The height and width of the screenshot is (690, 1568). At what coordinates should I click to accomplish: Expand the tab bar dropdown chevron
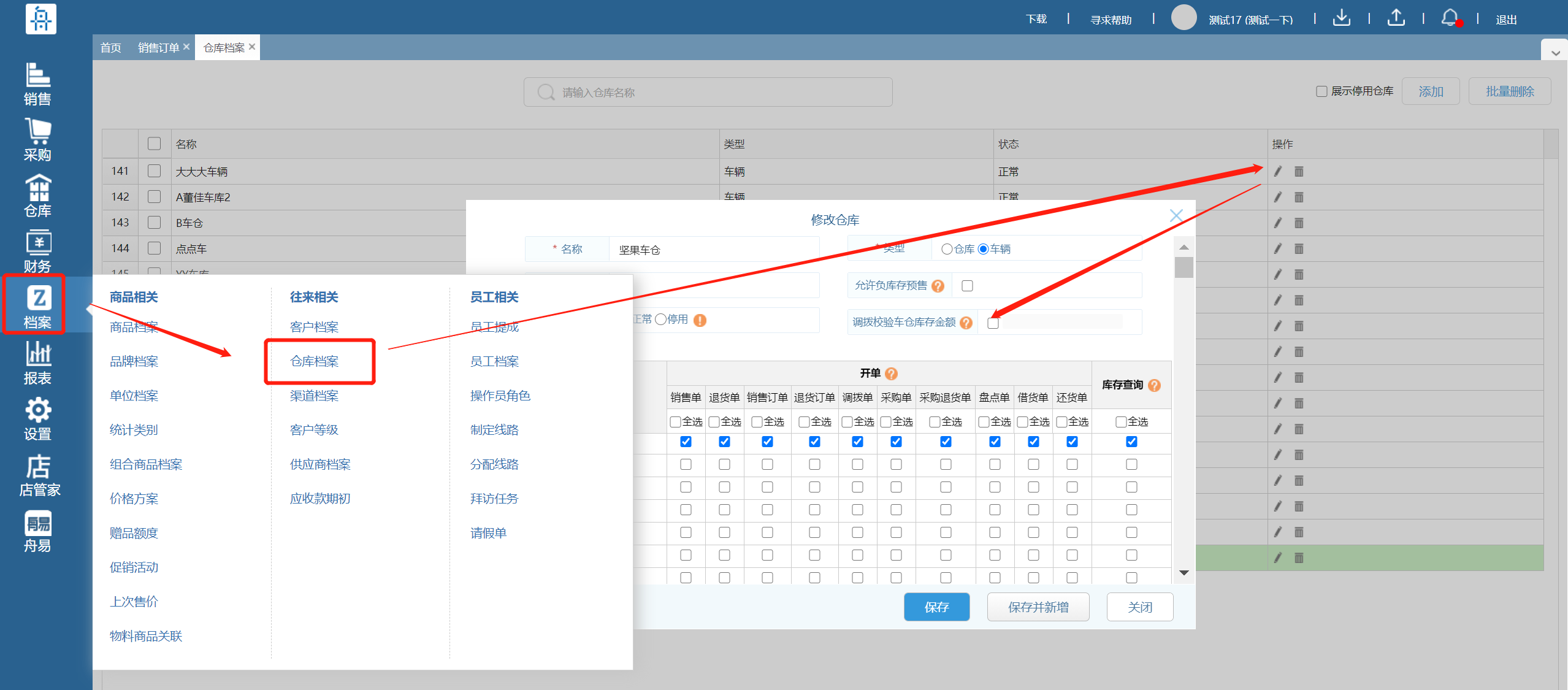(x=1555, y=53)
